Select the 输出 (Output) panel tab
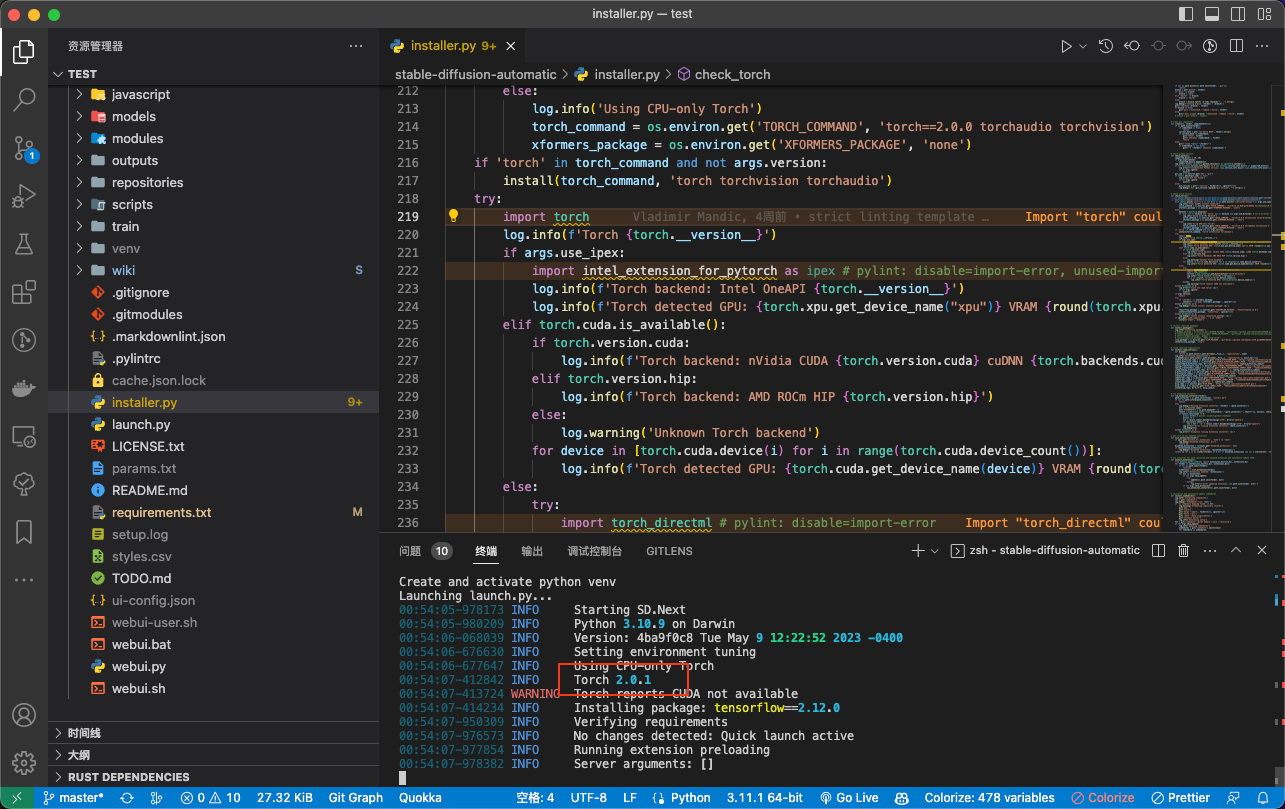The height and width of the screenshot is (809, 1285). pyautogui.click(x=530, y=550)
